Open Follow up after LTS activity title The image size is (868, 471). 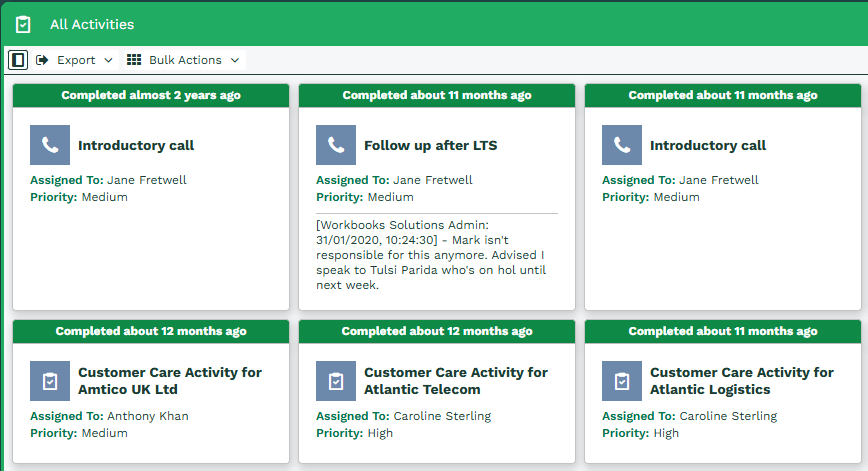tap(431, 146)
